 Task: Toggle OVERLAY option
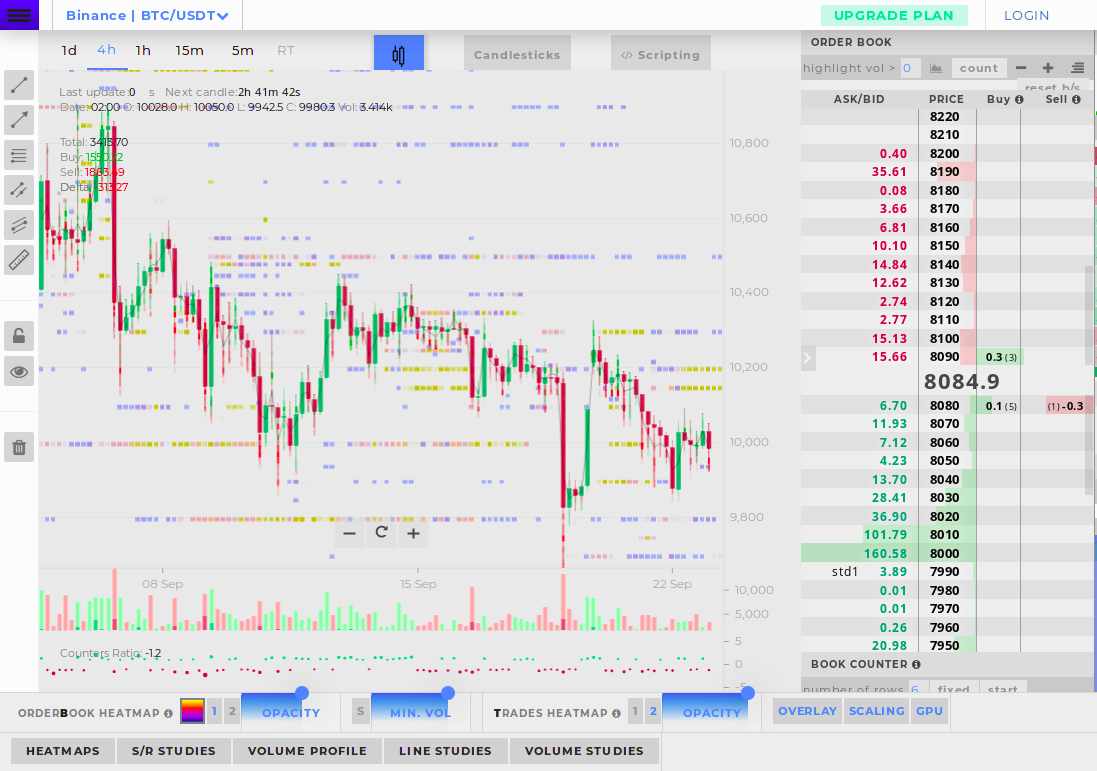tap(807, 711)
